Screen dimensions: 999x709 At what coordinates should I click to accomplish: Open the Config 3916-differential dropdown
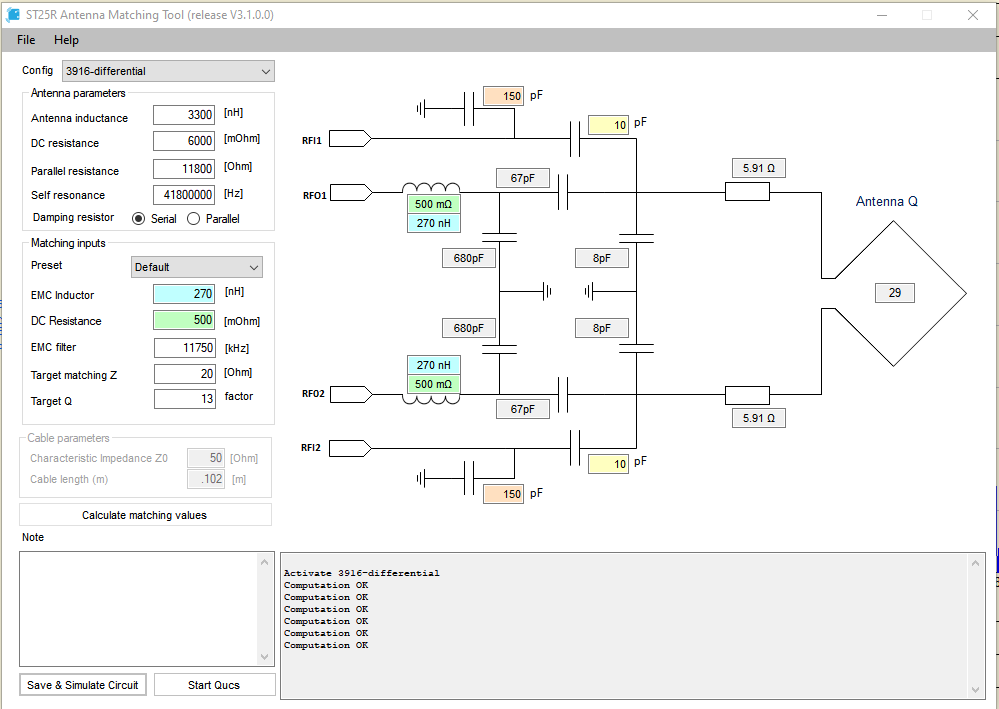(x=168, y=71)
